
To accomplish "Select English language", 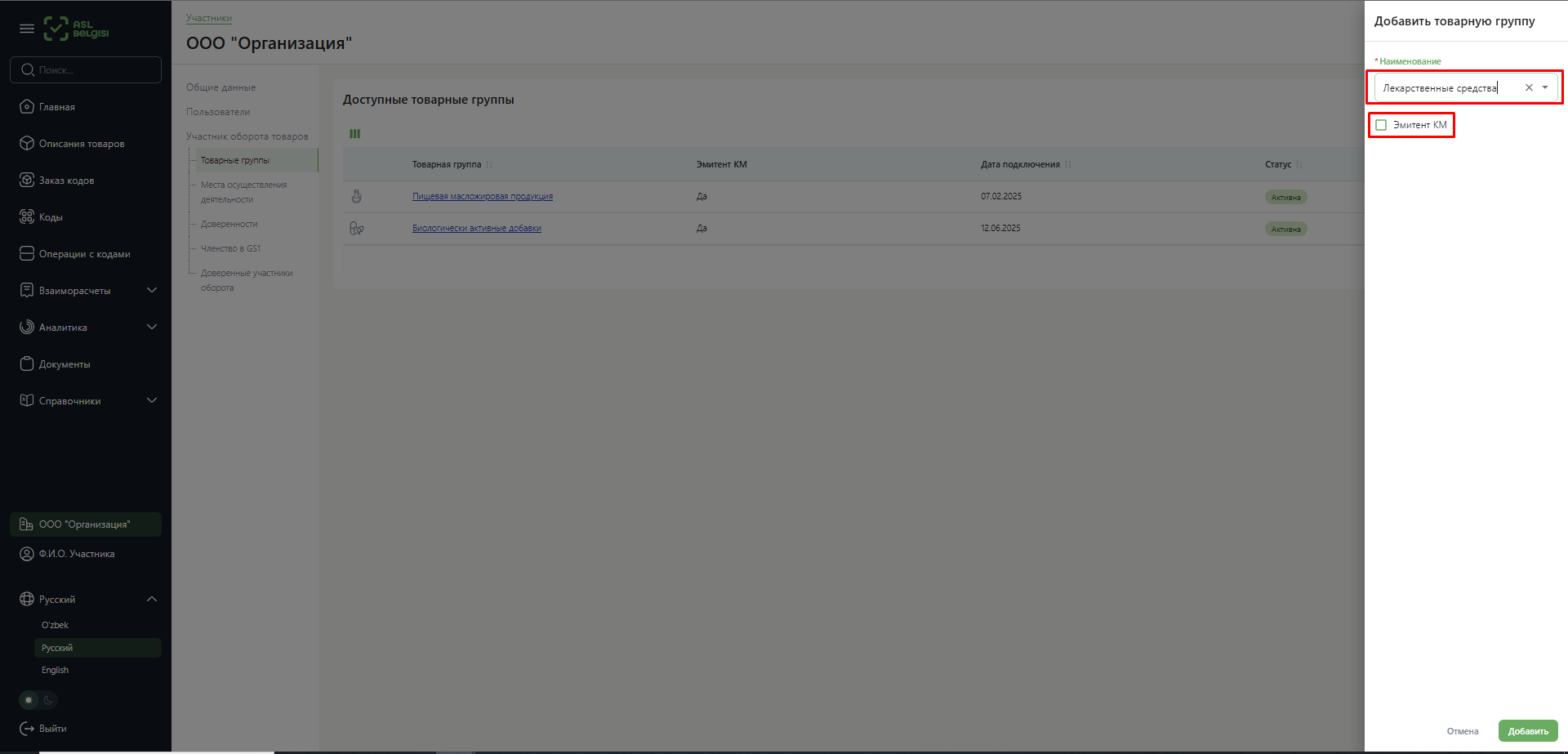I will tap(56, 671).
